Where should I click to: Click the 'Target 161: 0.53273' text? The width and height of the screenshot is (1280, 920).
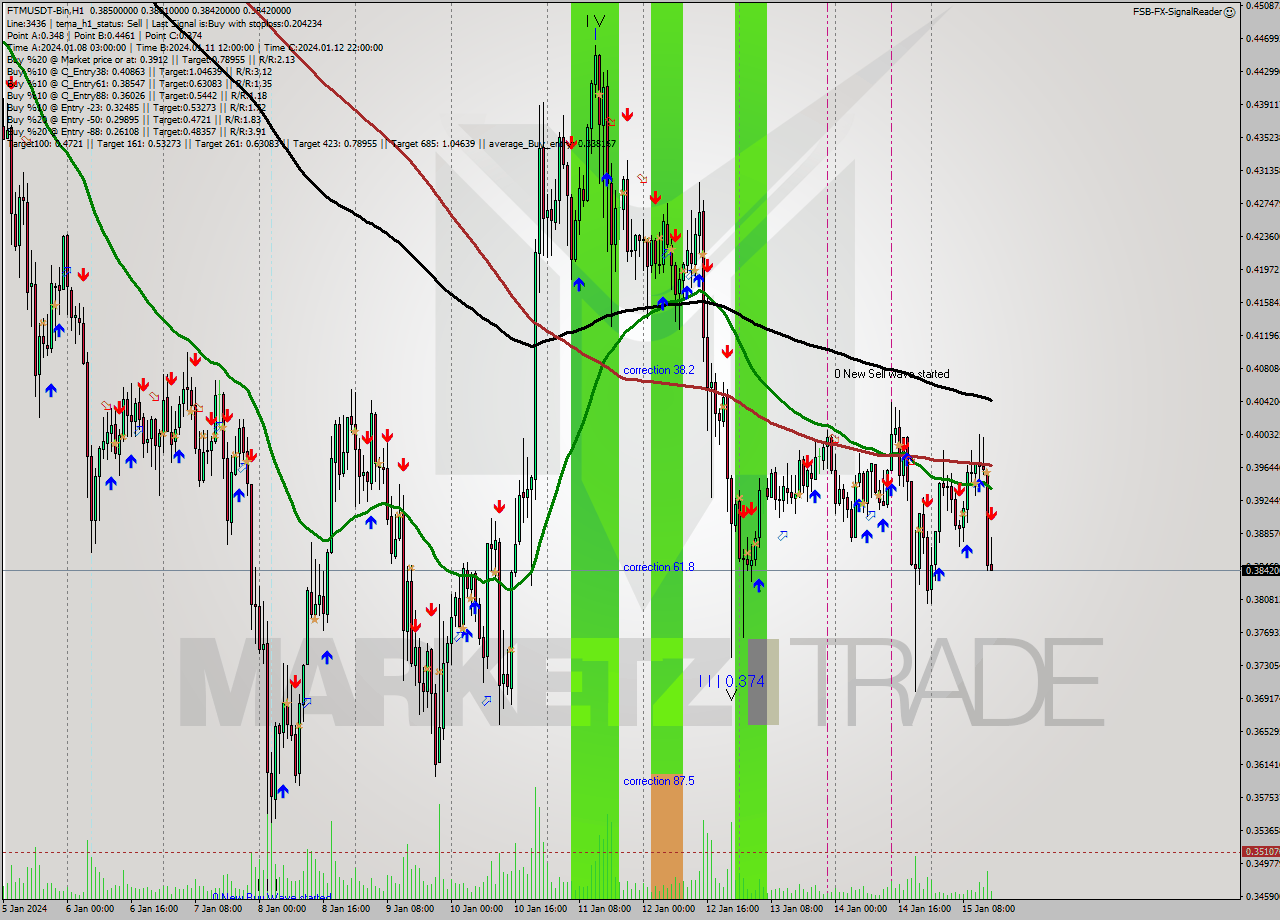tap(139, 144)
